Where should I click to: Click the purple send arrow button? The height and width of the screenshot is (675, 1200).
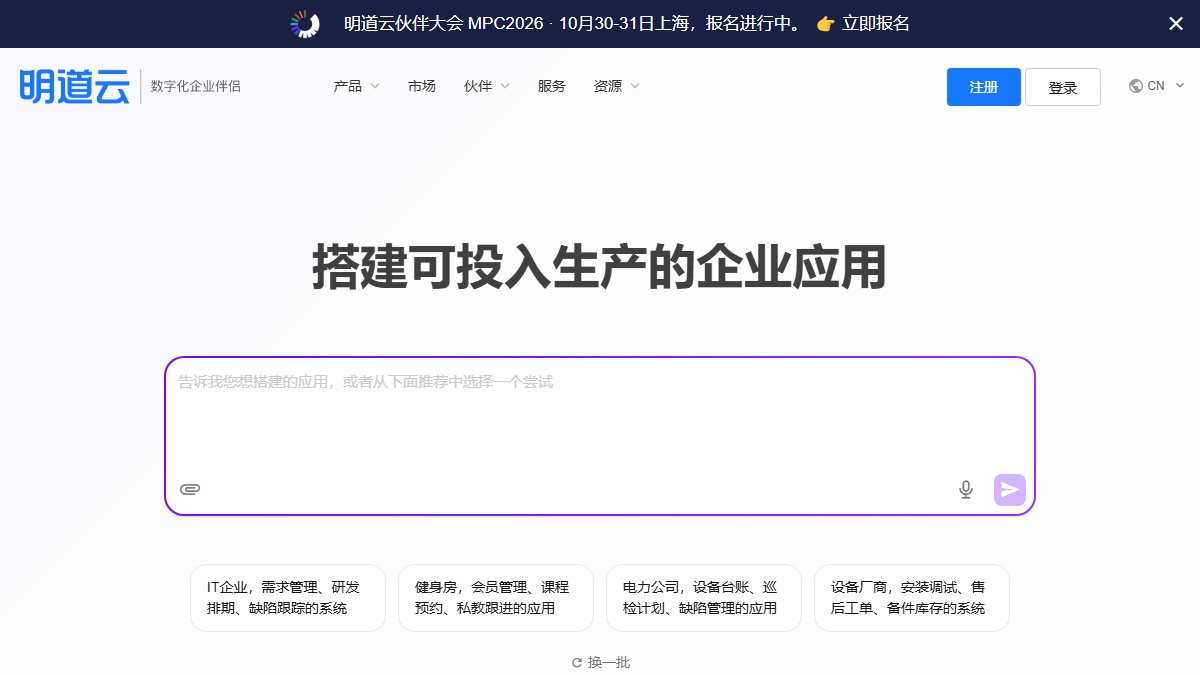tap(1010, 489)
